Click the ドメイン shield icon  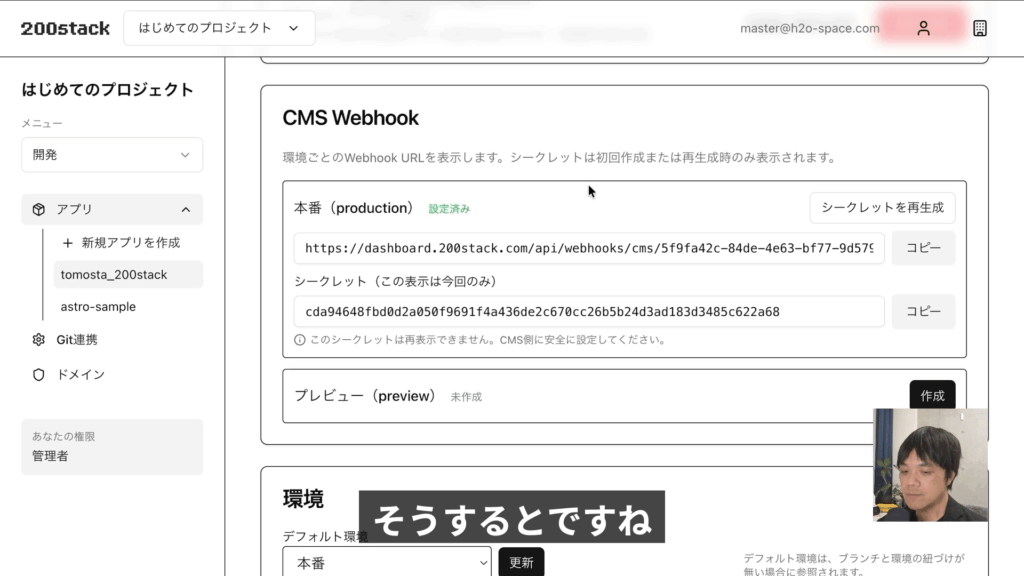(39, 375)
